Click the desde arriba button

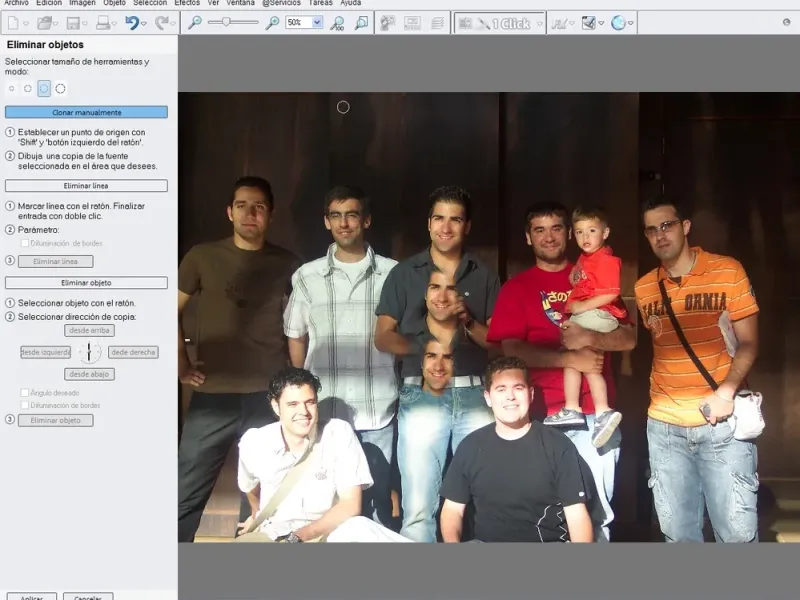[x=89, y=331]
